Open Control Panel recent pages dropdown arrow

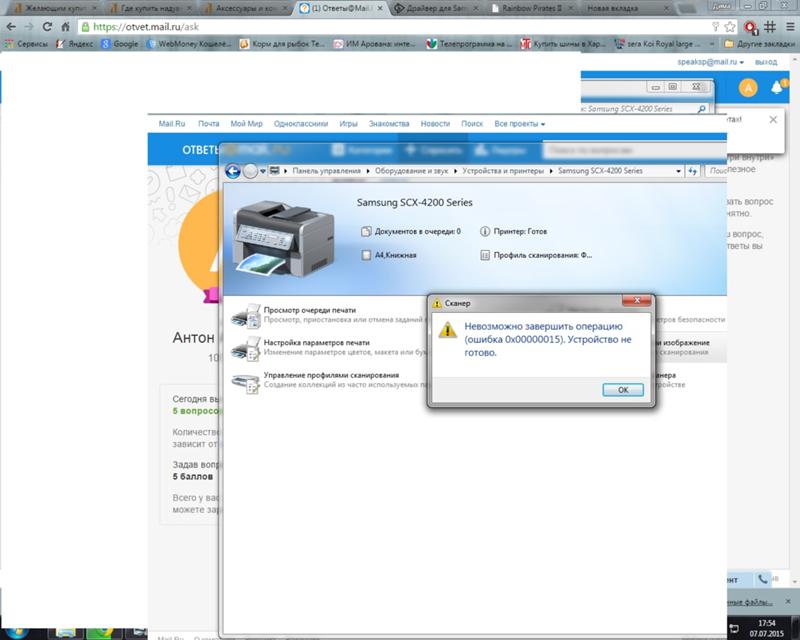coord(263,171)
